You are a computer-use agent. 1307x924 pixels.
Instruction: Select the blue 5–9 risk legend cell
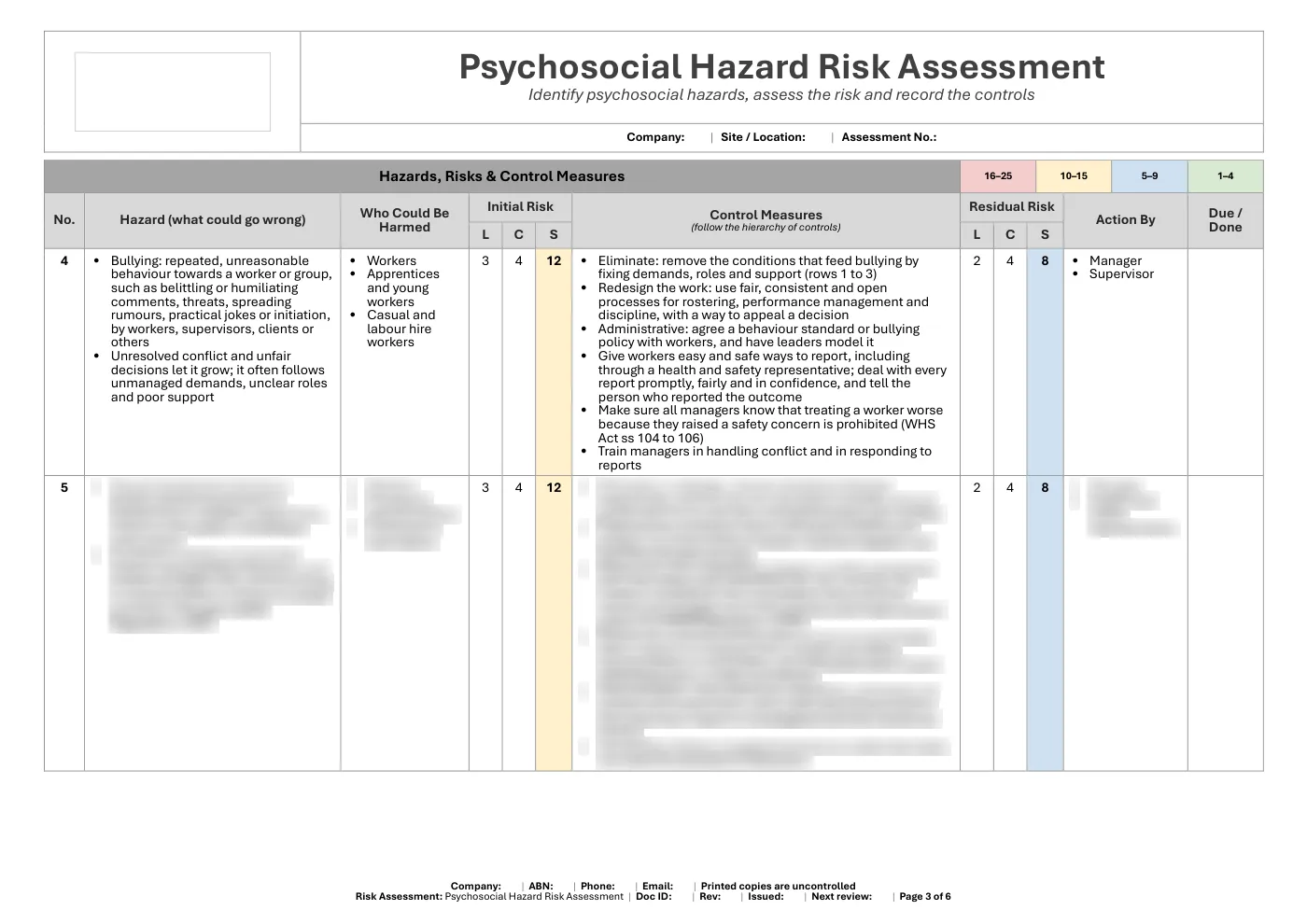click(x=1149, y=176)
